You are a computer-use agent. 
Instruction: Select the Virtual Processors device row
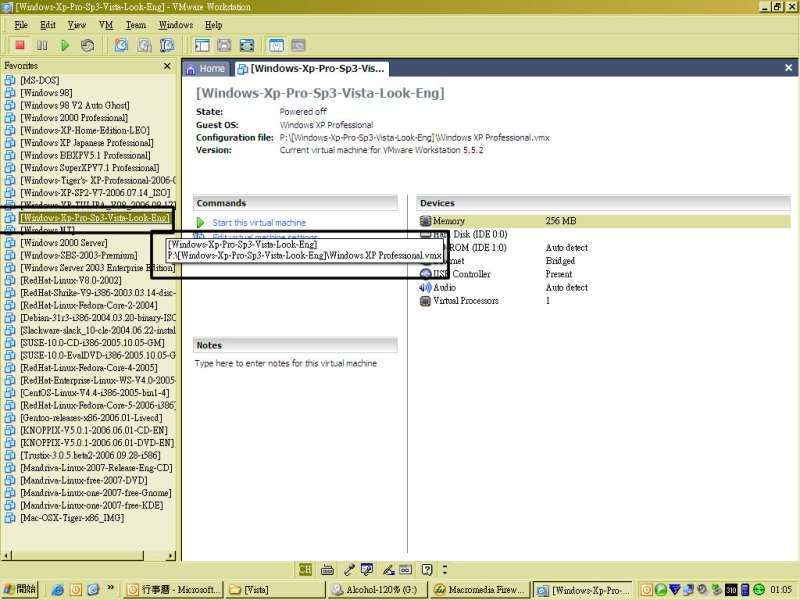click(604, 301)
